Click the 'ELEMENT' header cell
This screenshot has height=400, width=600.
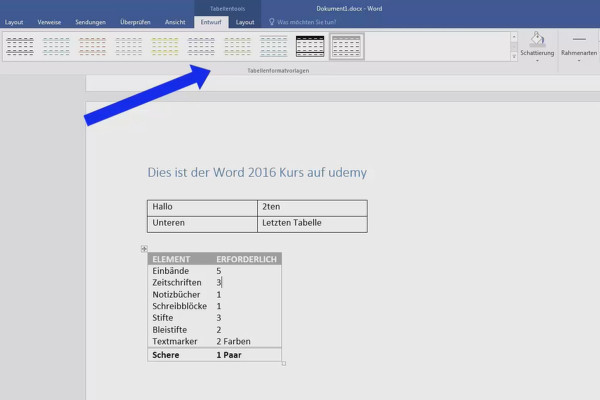click(171, 259)
